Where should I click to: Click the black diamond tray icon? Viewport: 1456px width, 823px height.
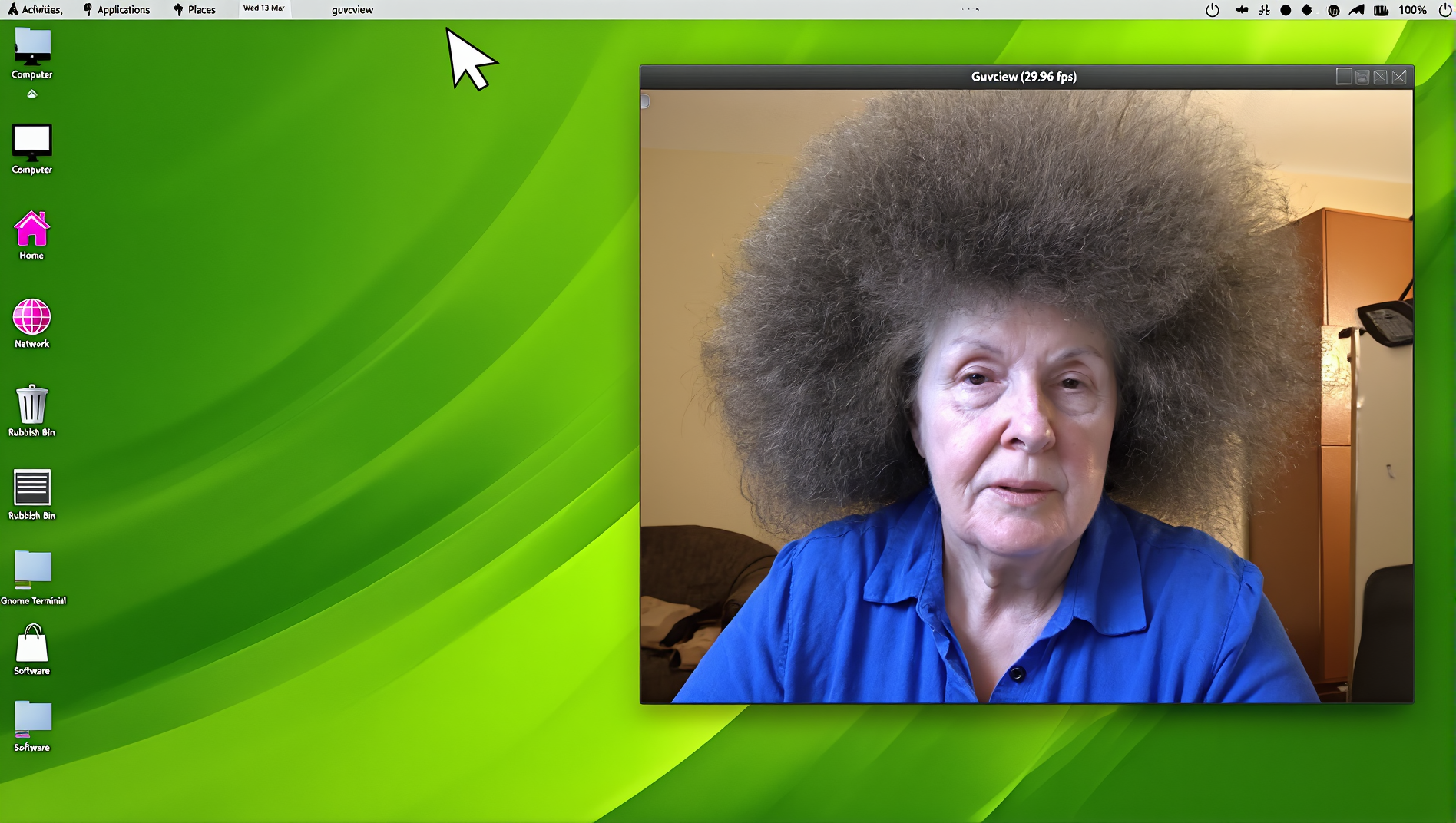pyautogui.click(x=1307, y=10)
